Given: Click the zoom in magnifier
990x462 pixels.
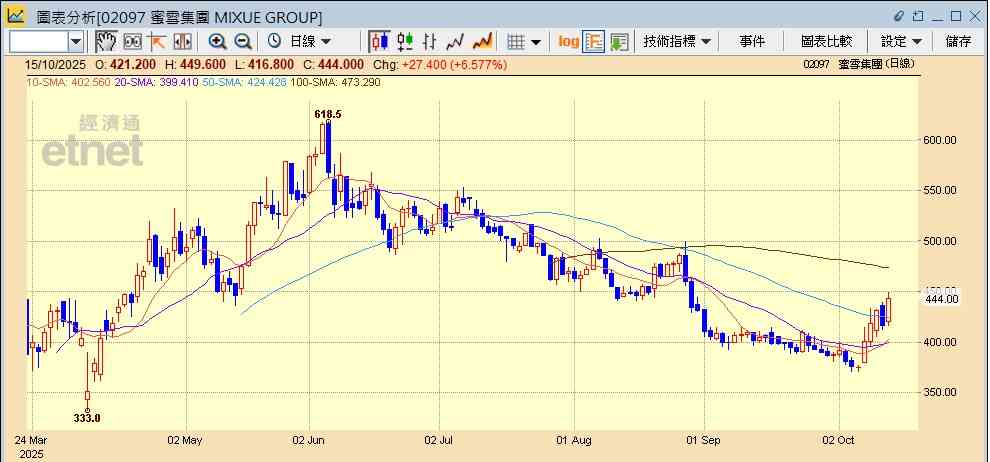Looking at the screenshot, I should (x=217, y=41).
